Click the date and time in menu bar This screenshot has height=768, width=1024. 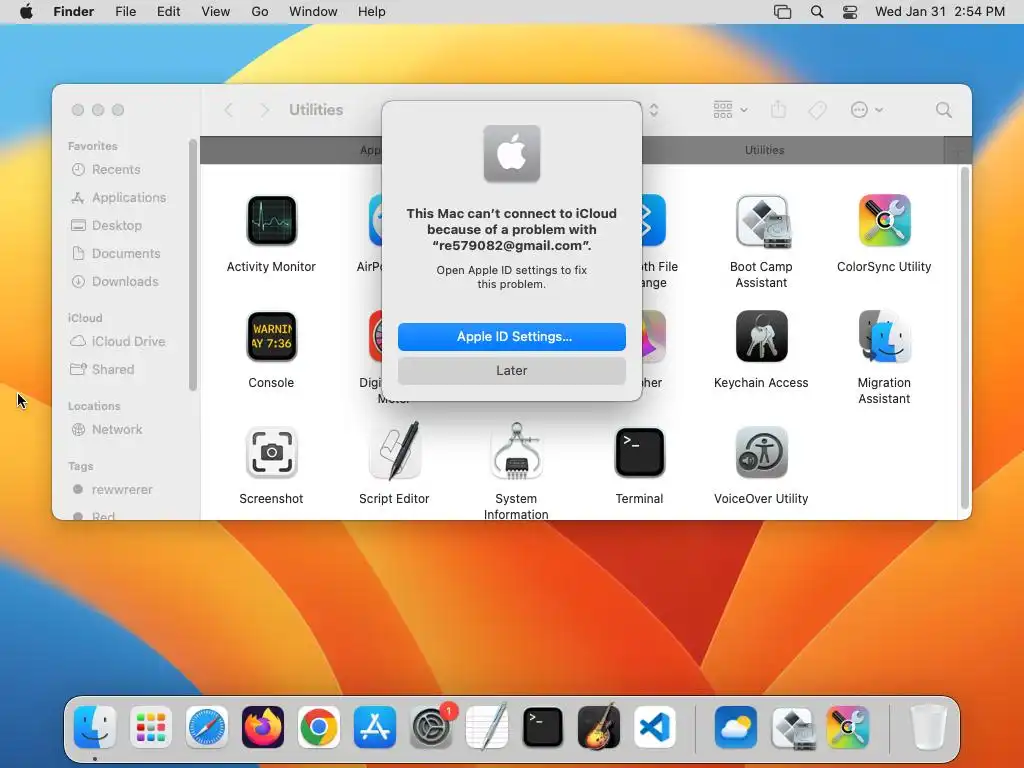pos(940,12)
